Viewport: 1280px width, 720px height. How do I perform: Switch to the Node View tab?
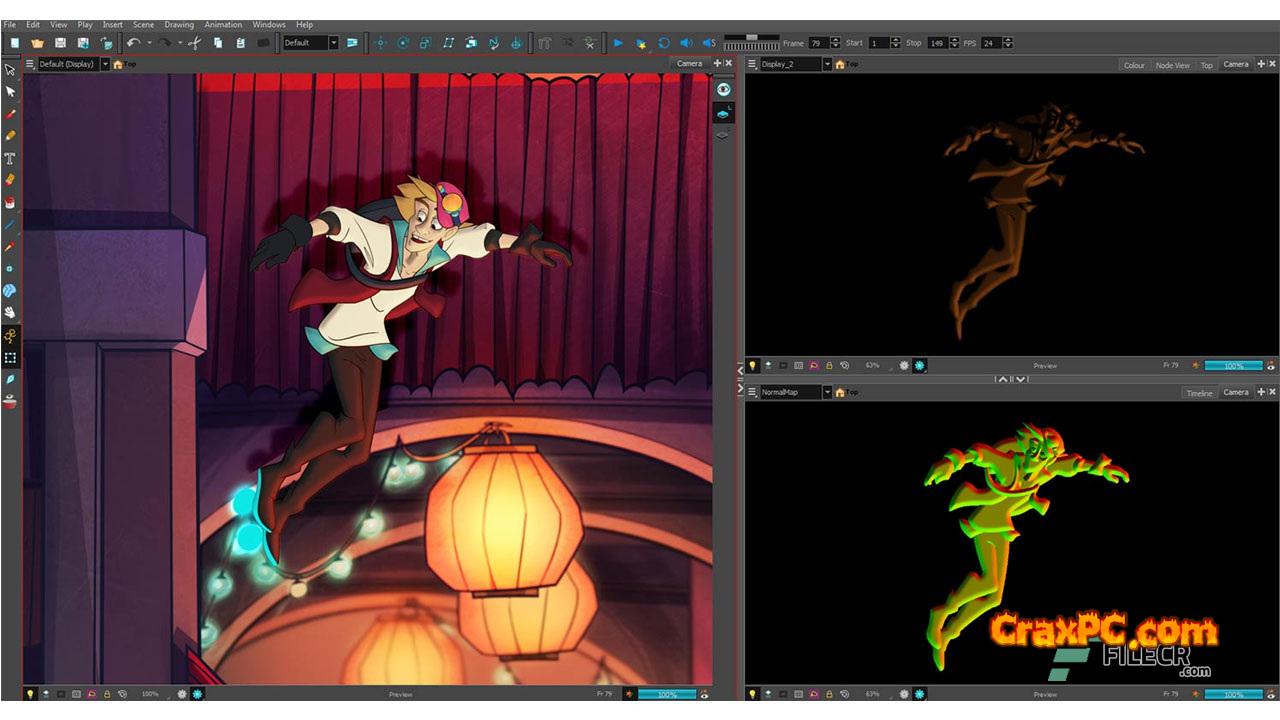[1172, 65]
